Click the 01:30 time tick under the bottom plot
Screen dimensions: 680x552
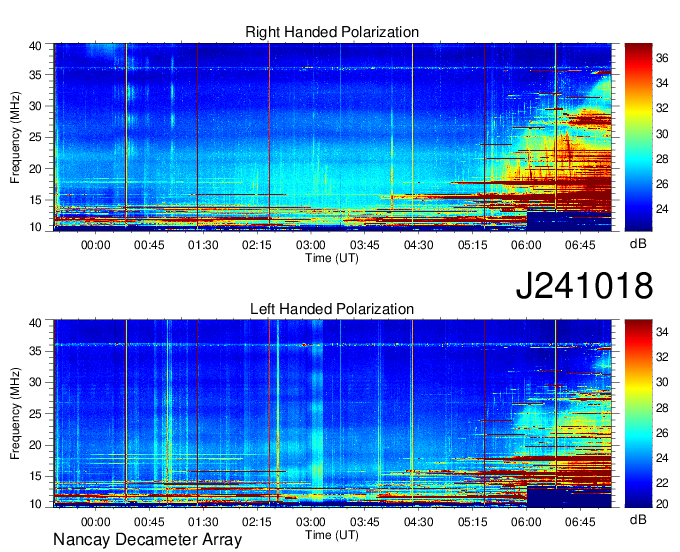pos(203,522)
